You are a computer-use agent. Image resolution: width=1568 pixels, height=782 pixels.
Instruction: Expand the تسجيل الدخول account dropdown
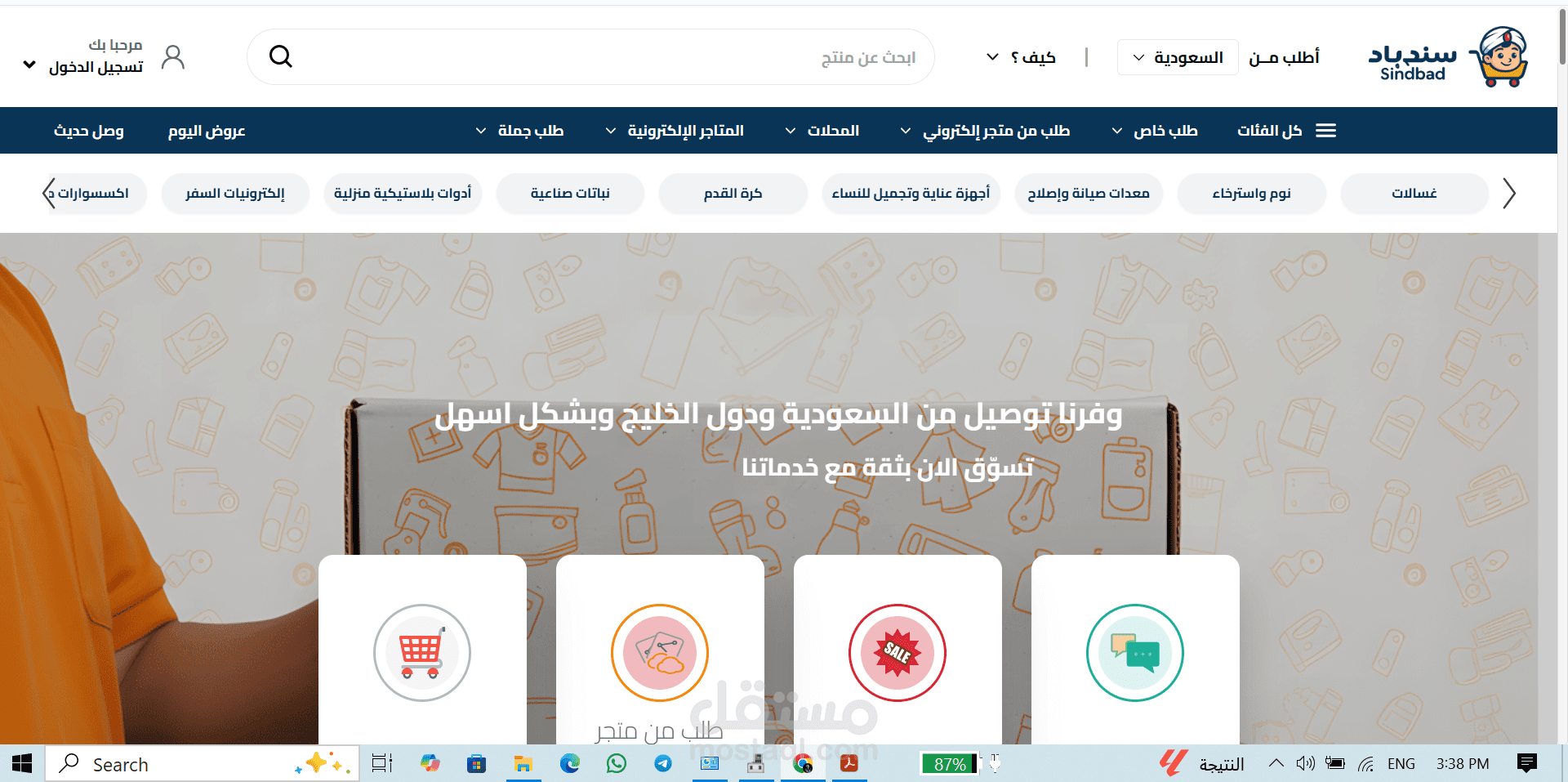click(x=83, y=67)
